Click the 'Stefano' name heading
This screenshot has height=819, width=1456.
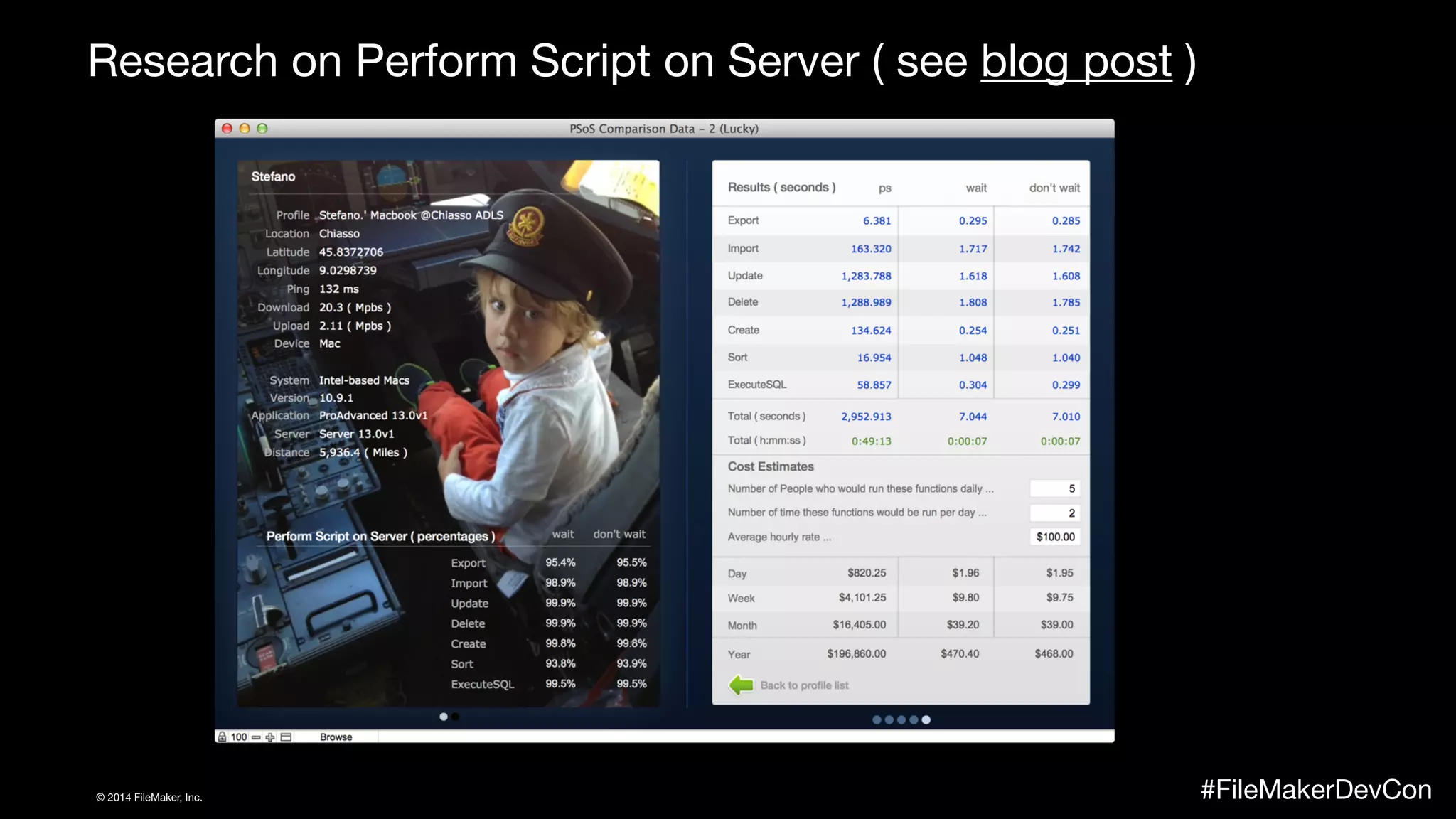pyautogui.click(x=273, y=176)
